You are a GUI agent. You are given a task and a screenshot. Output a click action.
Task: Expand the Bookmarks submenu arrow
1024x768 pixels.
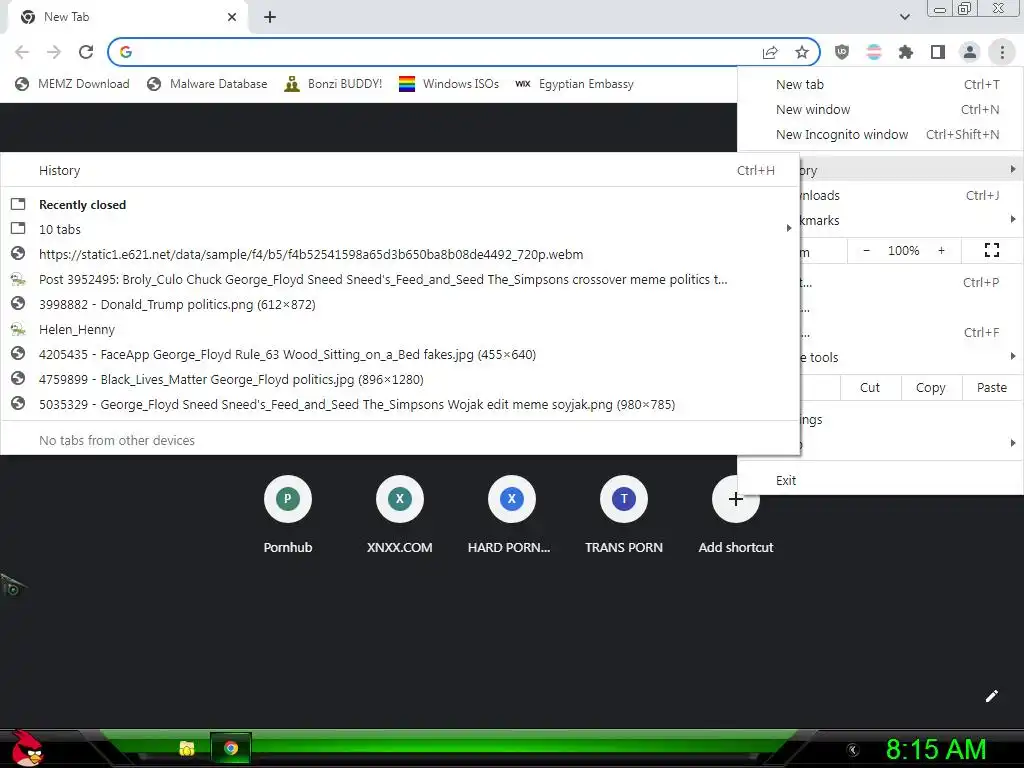coord(1012,219)
